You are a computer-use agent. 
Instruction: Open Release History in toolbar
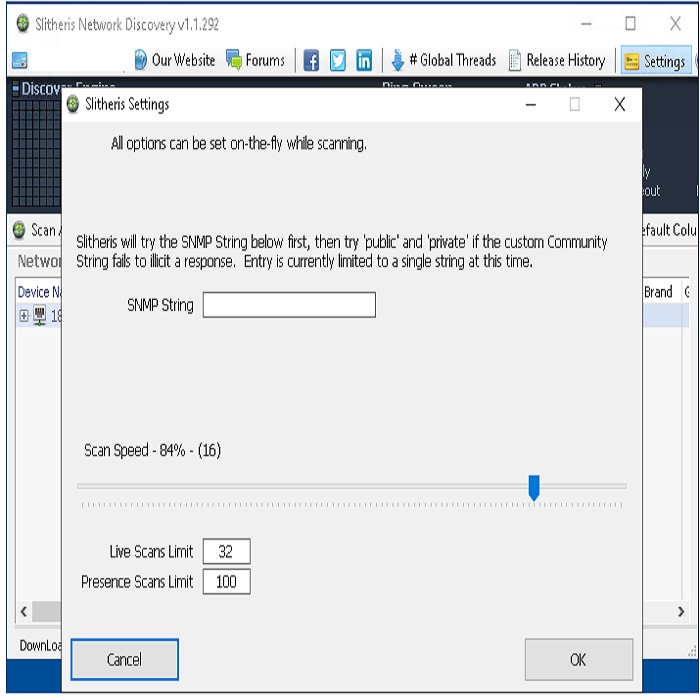(557, 60)
